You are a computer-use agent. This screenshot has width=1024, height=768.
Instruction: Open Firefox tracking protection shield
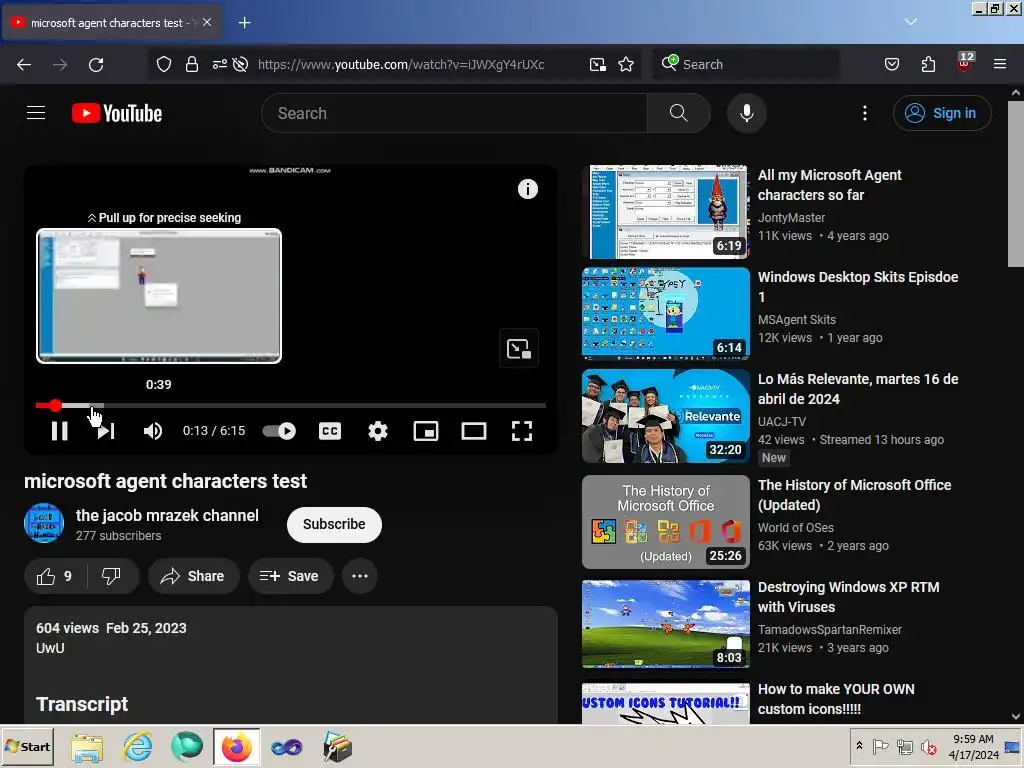point(164,64)
